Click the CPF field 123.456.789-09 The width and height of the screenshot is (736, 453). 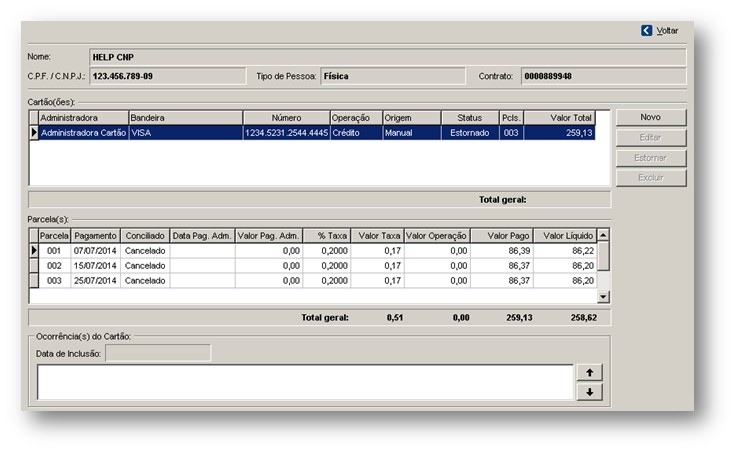(x=168, y=76)
